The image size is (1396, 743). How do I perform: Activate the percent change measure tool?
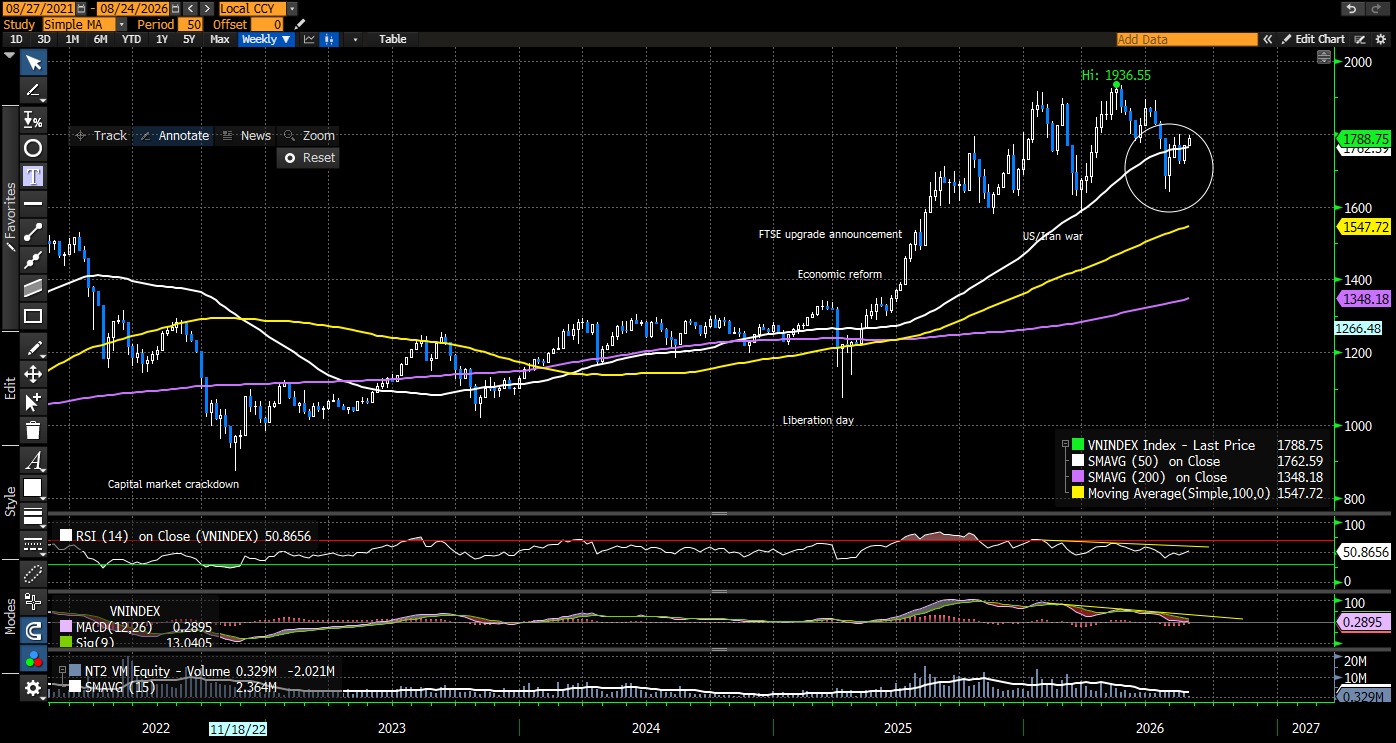33,120
